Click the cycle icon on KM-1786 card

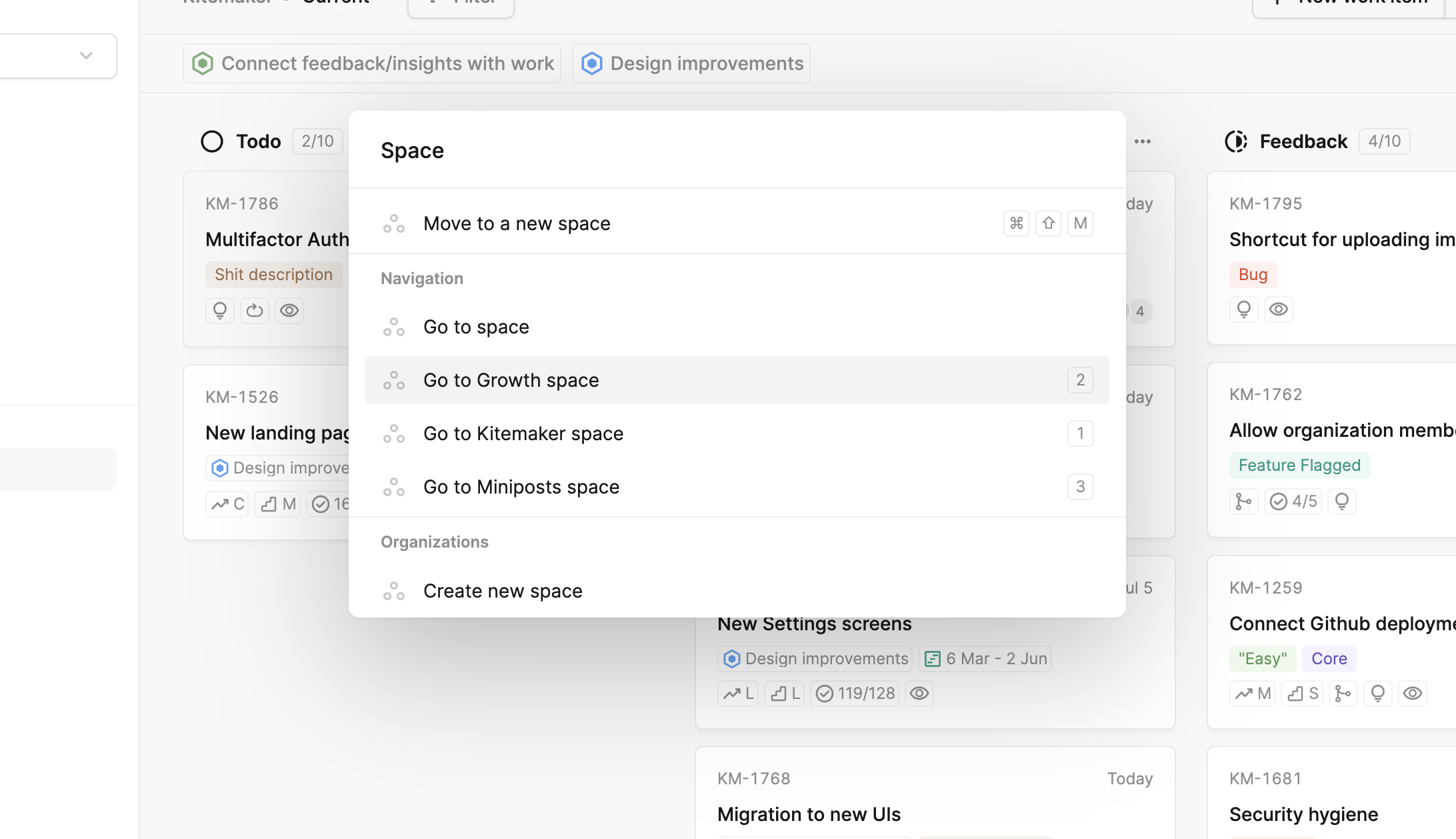coord(255,311)
